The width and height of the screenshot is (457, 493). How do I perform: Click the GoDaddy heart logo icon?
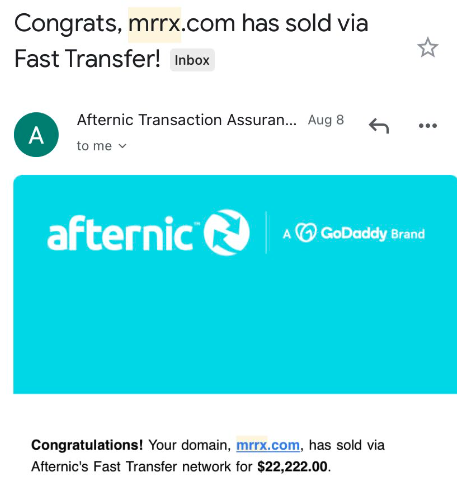coord(306,232)
